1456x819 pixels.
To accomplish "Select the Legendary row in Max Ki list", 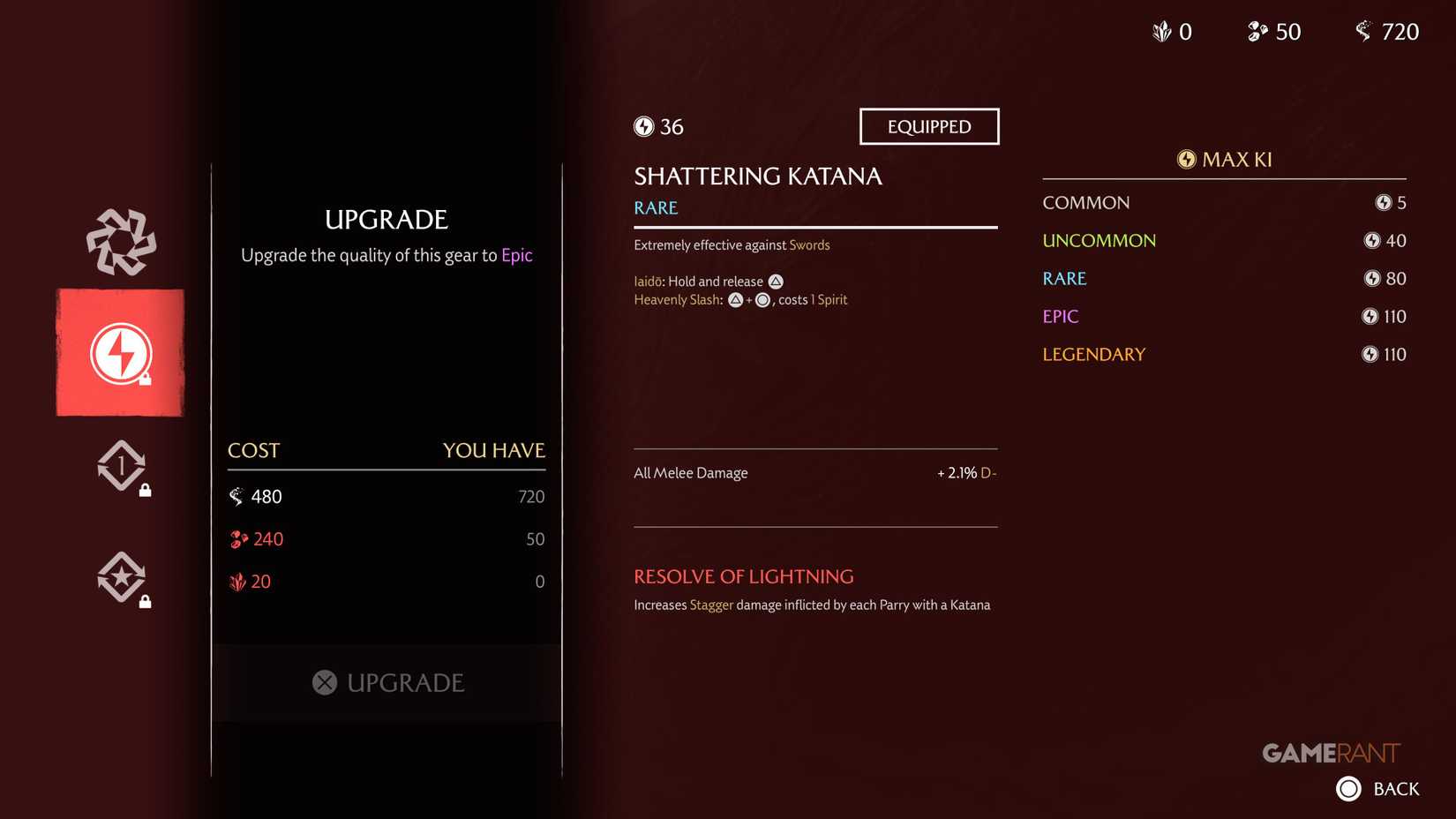I will coord(1223,354).
